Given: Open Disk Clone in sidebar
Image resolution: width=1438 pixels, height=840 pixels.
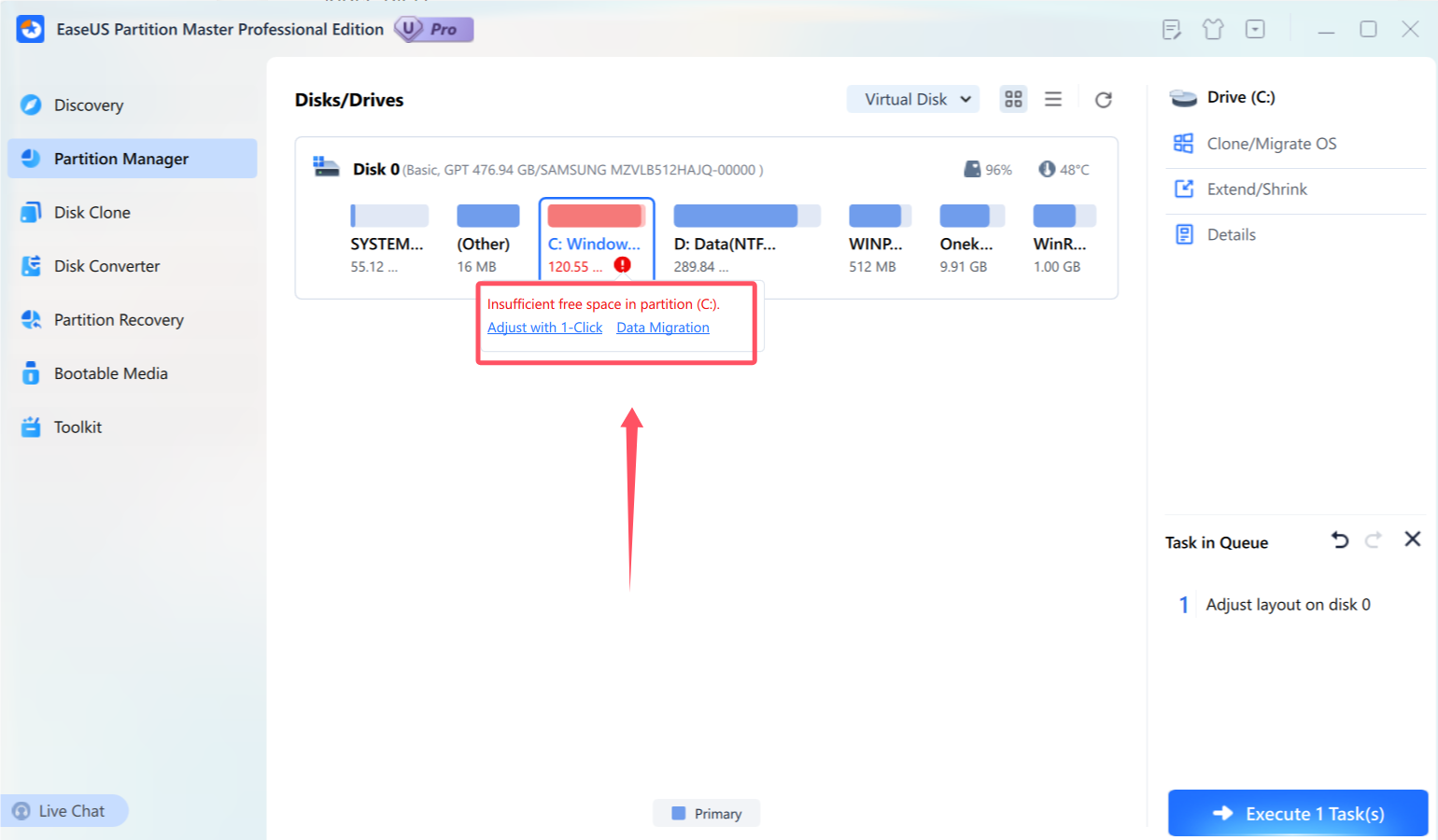Looking at the screenshot, I should (131, 213).
